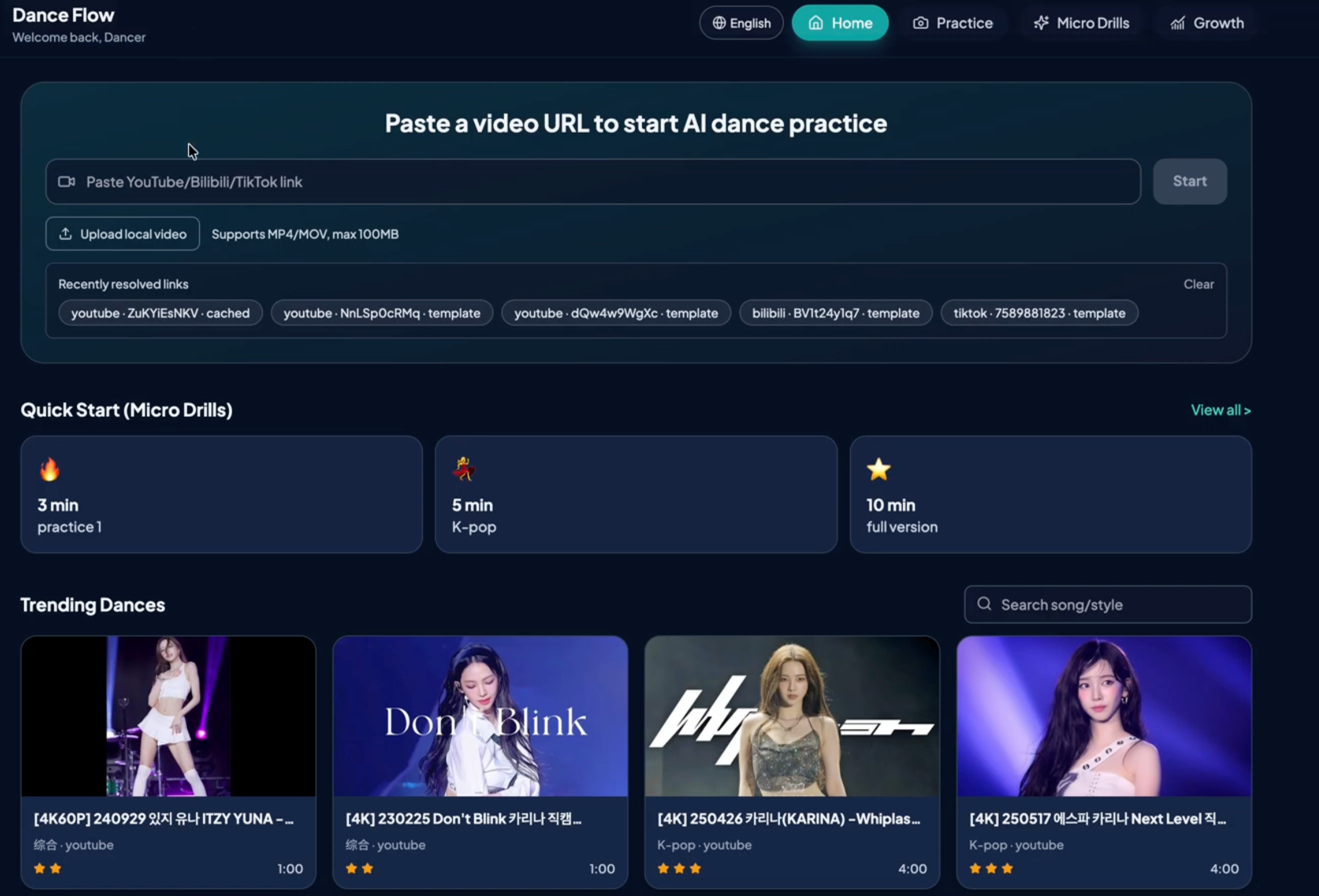Focus the Paste YouTube/Bilibili/TikTok link field

pyautogui.click(x=601, y=182)
